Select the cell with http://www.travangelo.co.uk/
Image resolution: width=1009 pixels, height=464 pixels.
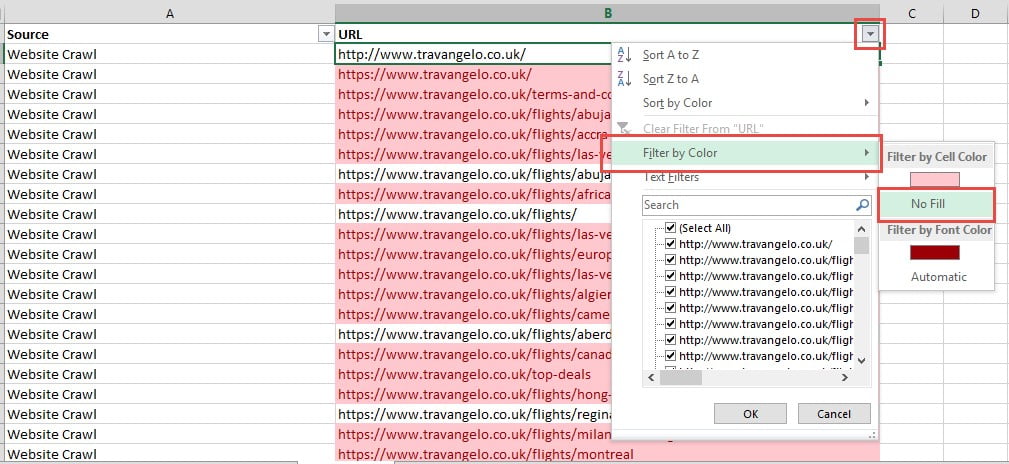point(474,54)
